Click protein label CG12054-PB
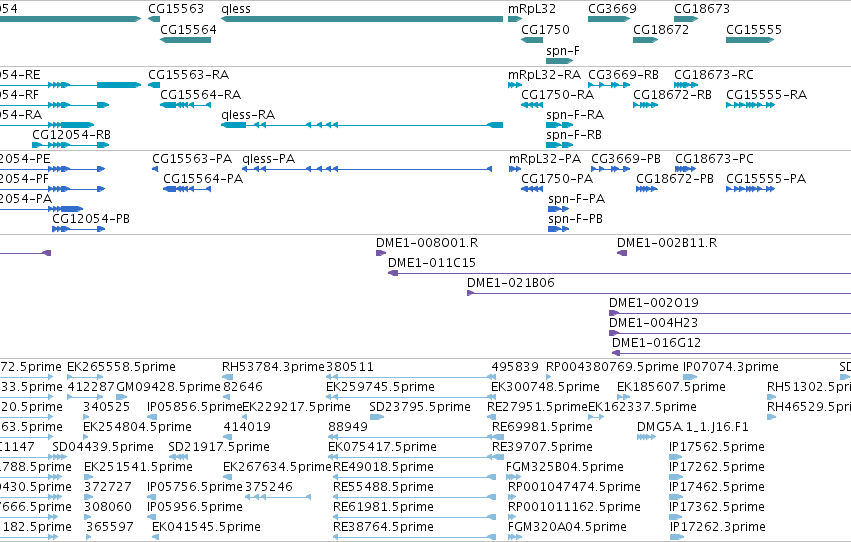 point(91,219)
